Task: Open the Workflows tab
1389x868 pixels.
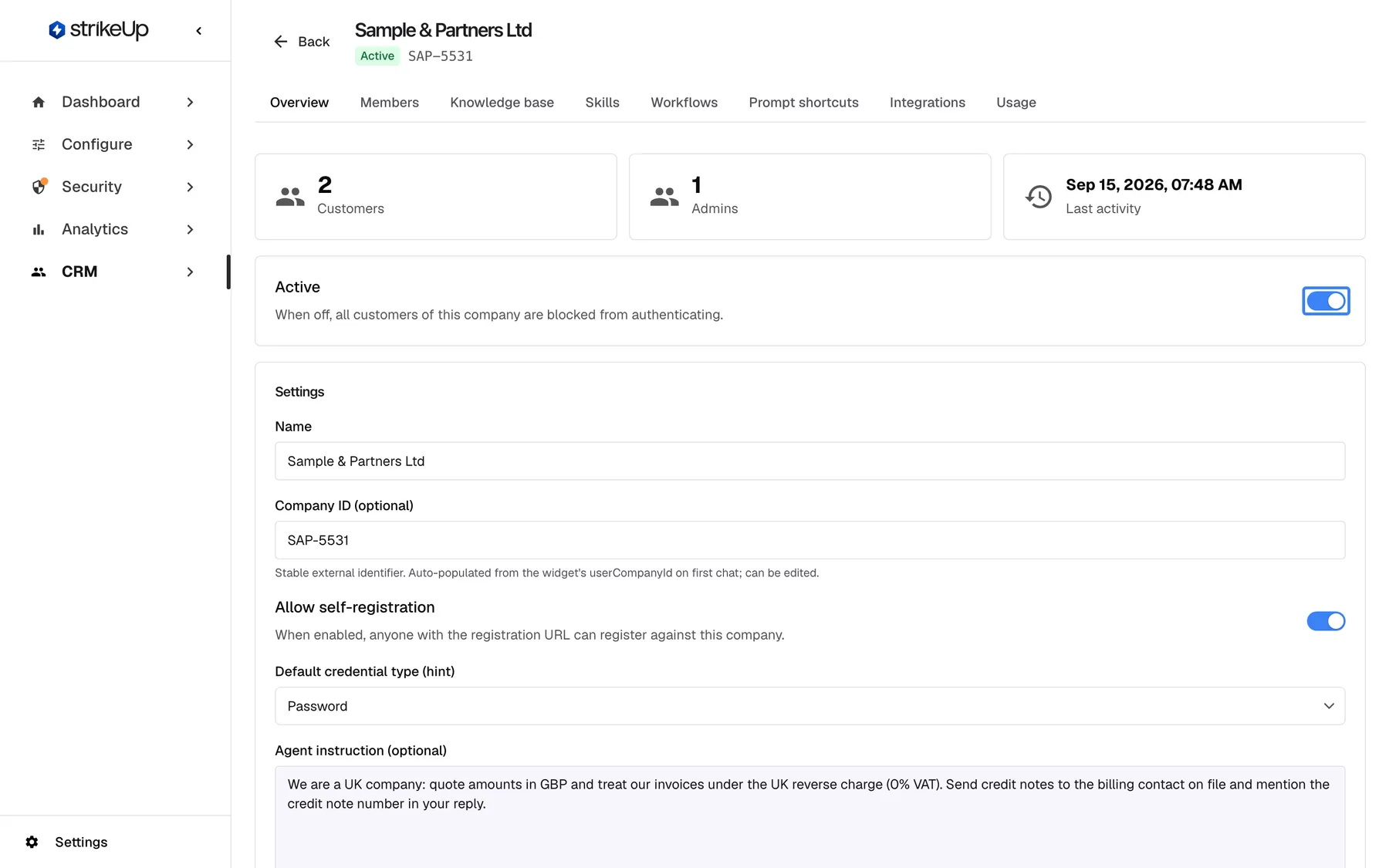Action: (684, 103)
